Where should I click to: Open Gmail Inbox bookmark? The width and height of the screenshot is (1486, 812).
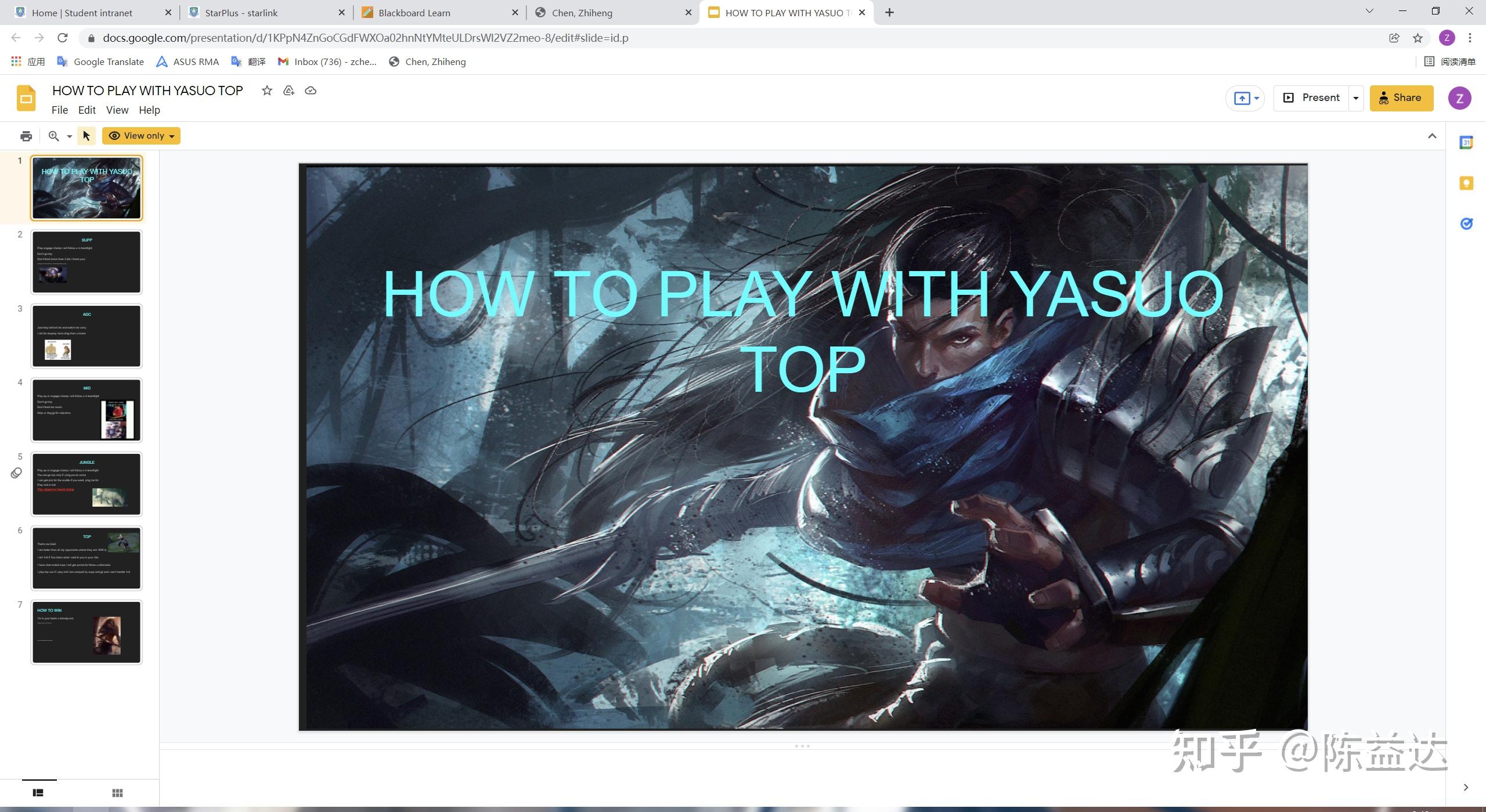click(327, 62)
